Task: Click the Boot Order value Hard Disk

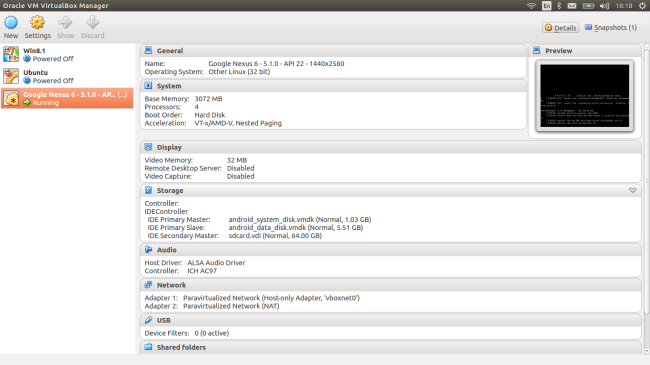Action: [210, 115]
